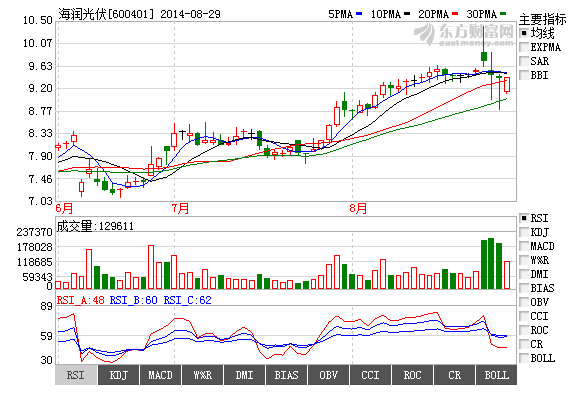Enable the BBI main indicator option
The image size is (573, 398).
coord(524,75)
